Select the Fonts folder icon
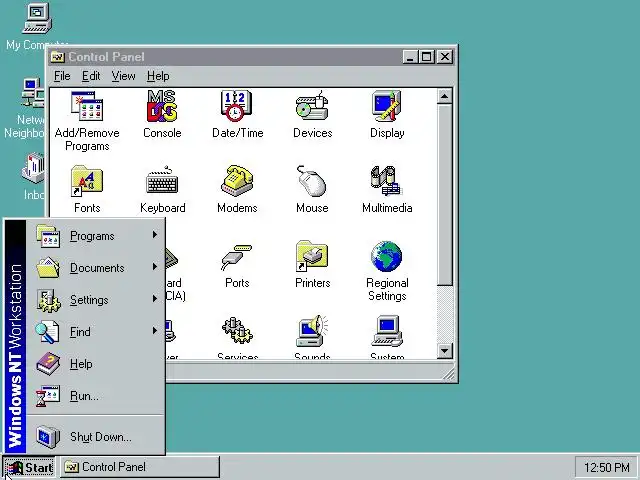 (x=87, y=181)
